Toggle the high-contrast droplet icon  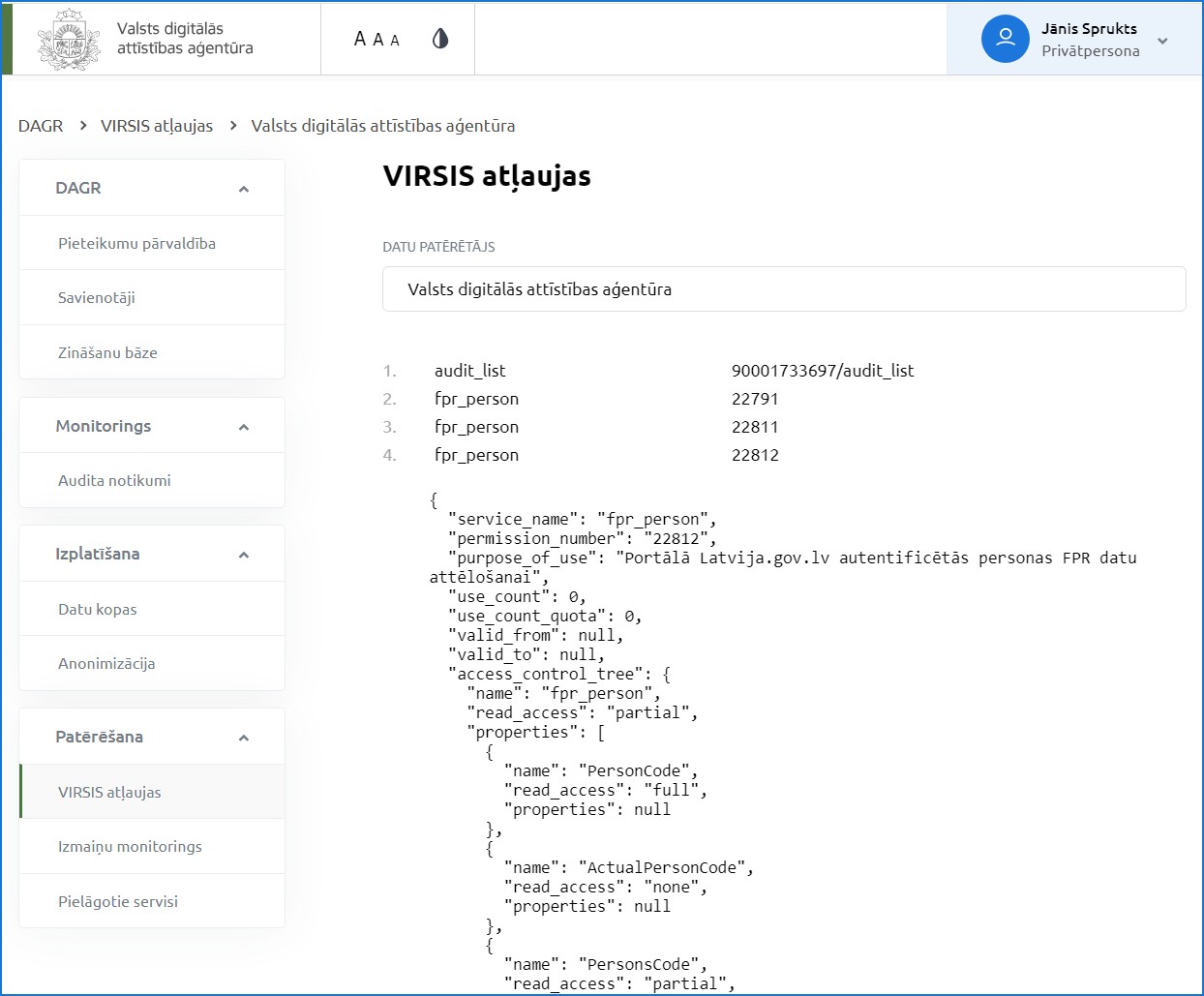tap(440, 39)
